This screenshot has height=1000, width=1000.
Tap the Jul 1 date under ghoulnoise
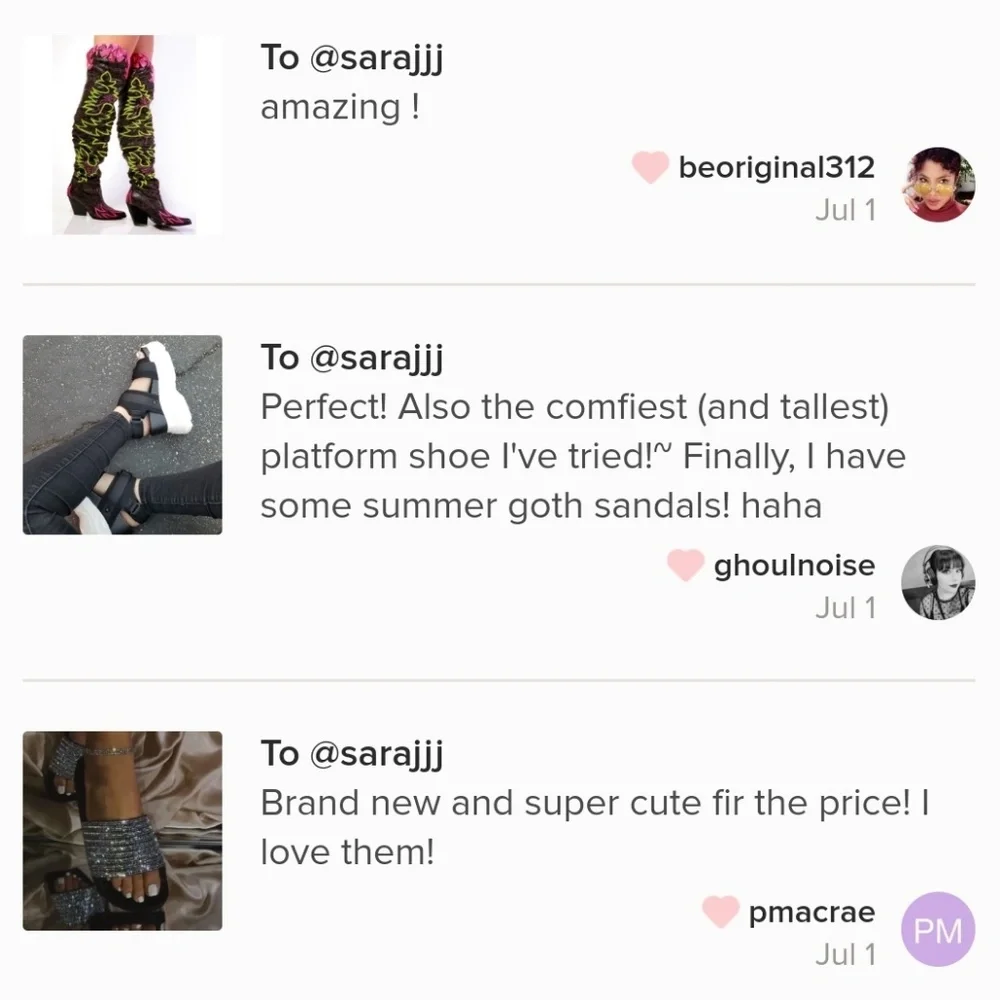tap(846, 607)
